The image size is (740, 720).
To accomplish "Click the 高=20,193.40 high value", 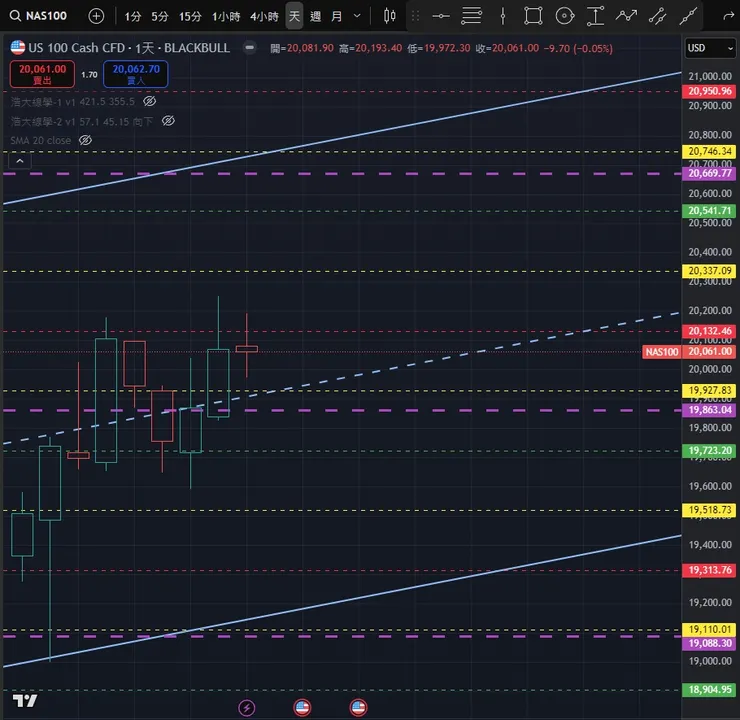I will coord(370,48).
